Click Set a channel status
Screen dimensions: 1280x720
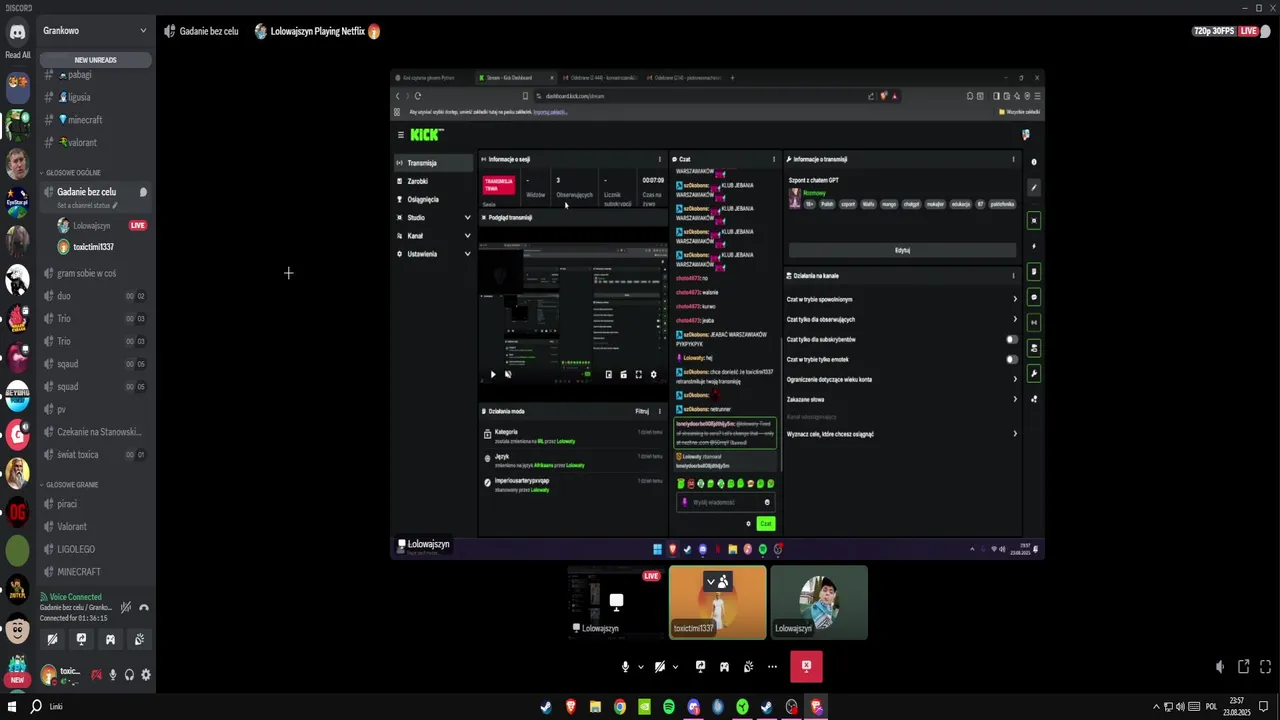(87, 205)
